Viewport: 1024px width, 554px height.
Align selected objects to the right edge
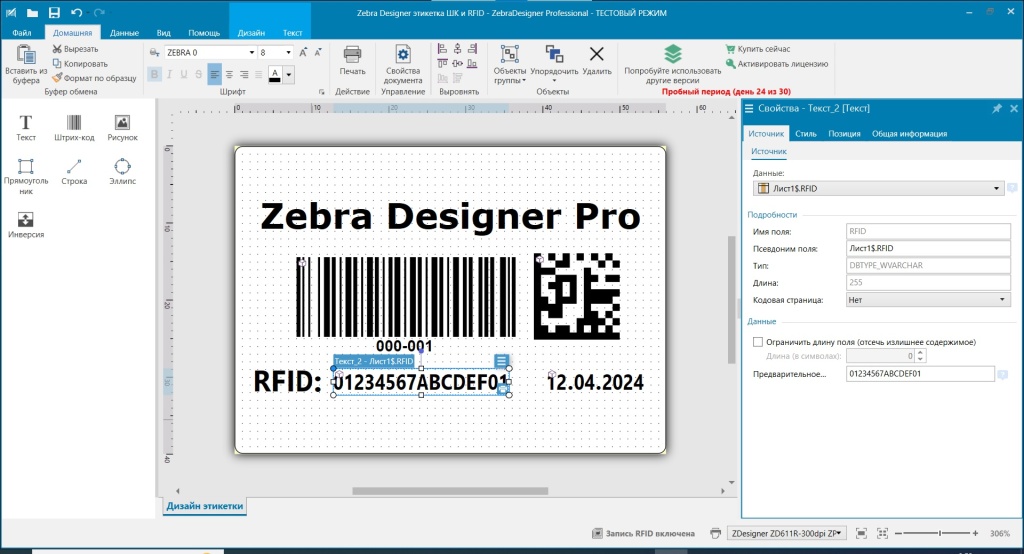(472, 49)
